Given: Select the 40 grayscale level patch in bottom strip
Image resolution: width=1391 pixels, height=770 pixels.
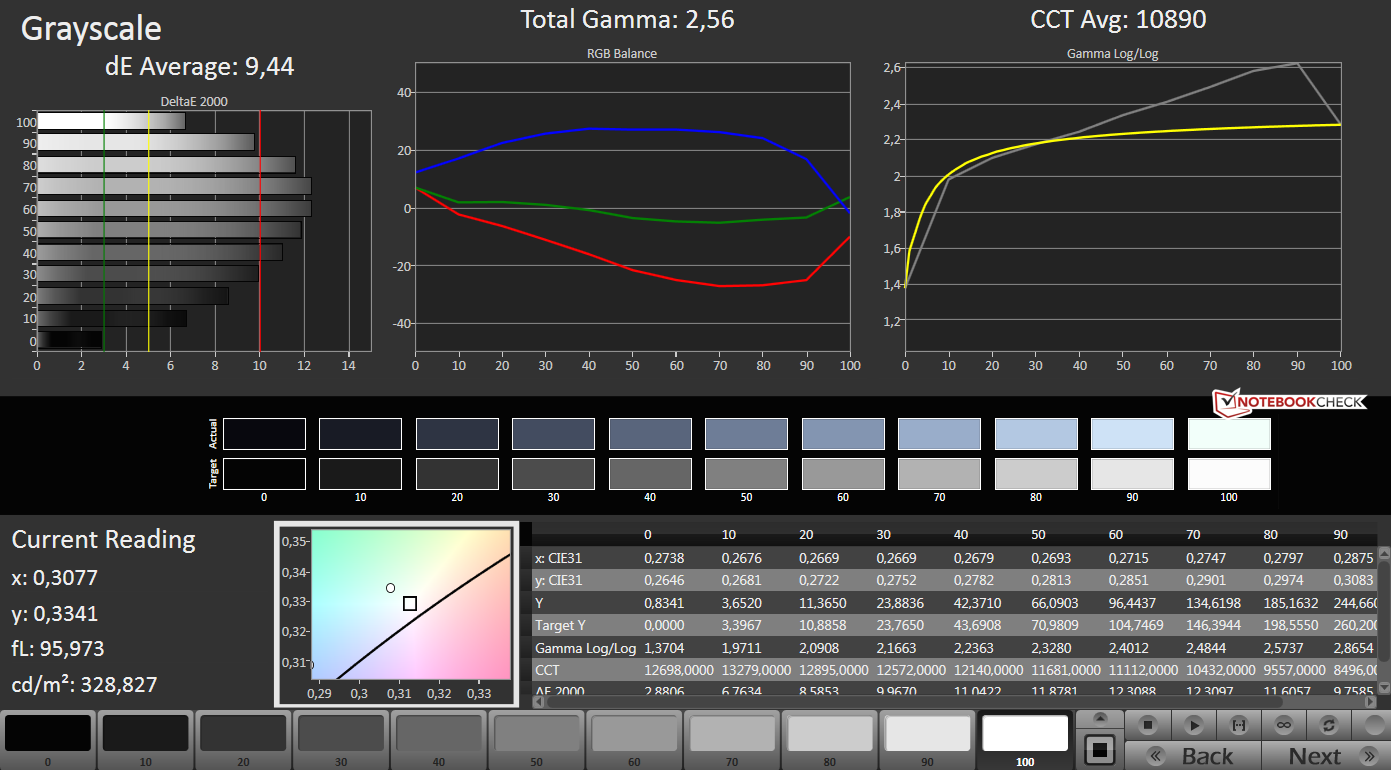Looking at the screenshot, I should point(440,739).
